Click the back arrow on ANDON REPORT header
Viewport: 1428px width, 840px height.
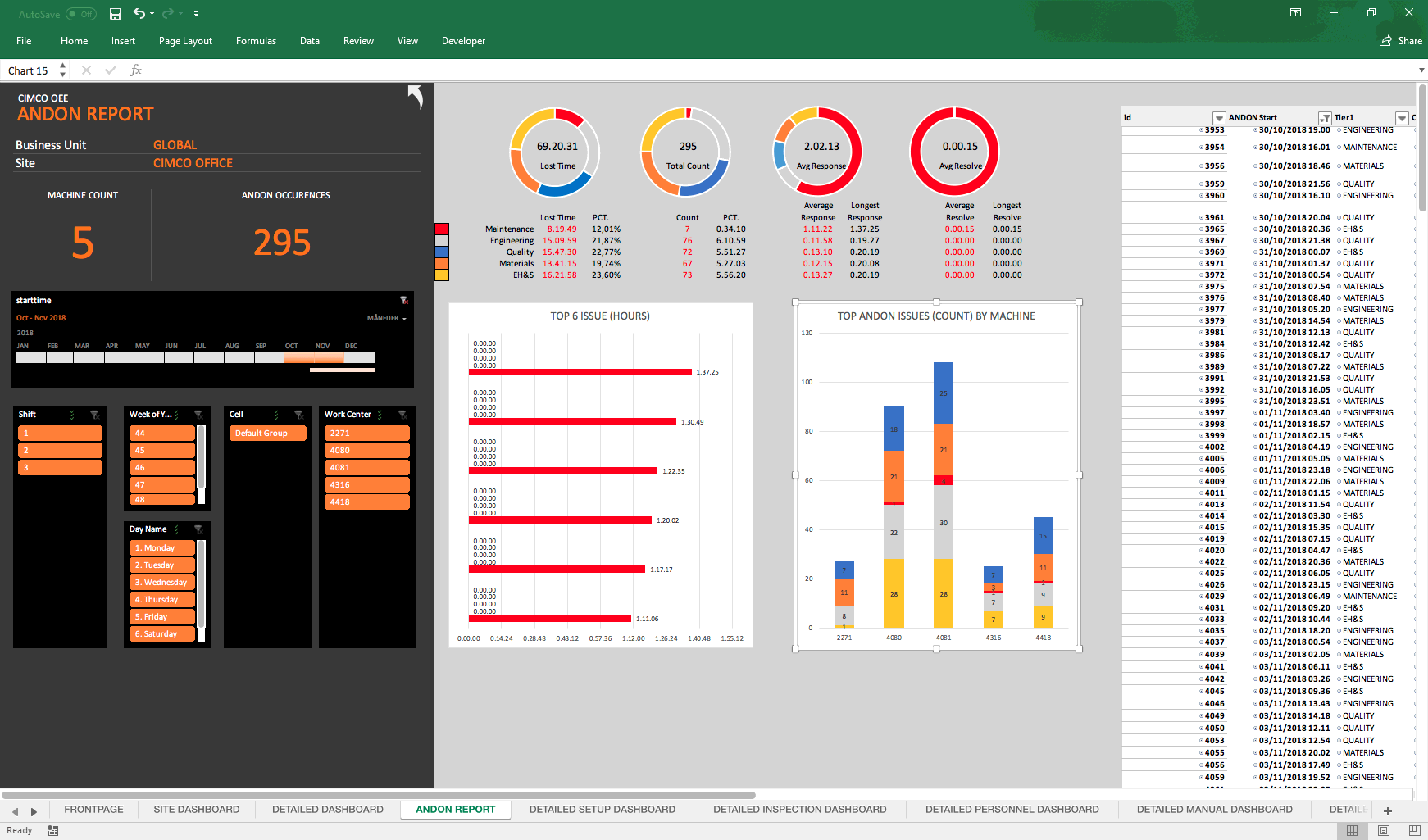pos(416,97)
